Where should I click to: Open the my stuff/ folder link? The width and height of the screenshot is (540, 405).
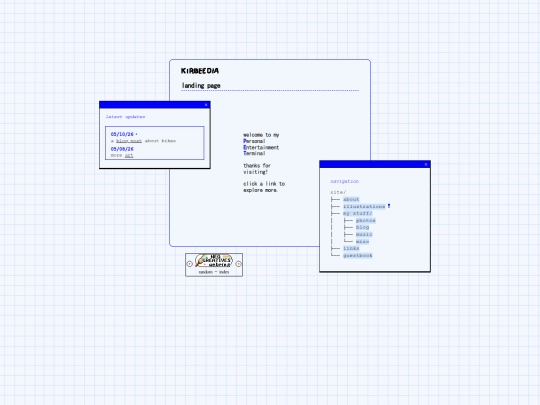[358, 213]
